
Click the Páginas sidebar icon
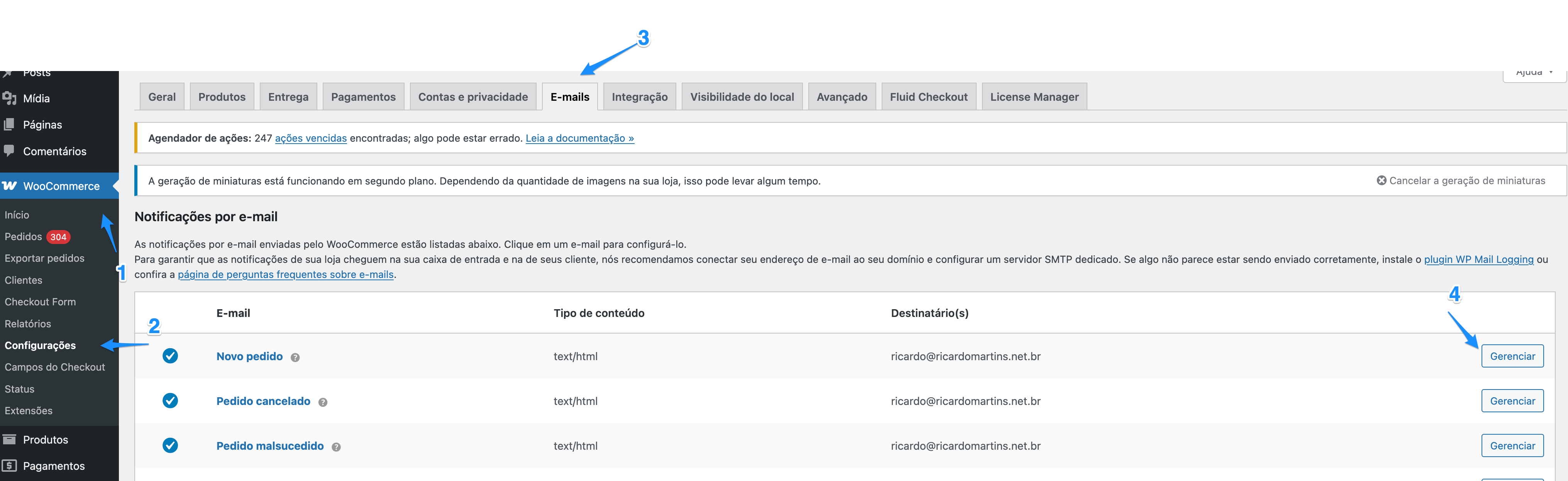pos(9,124)
